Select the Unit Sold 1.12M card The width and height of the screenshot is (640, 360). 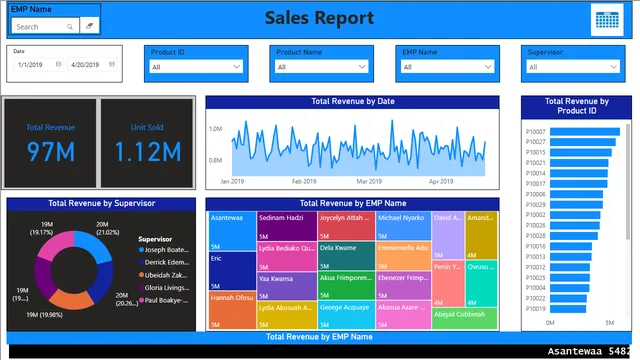(147, 143)
